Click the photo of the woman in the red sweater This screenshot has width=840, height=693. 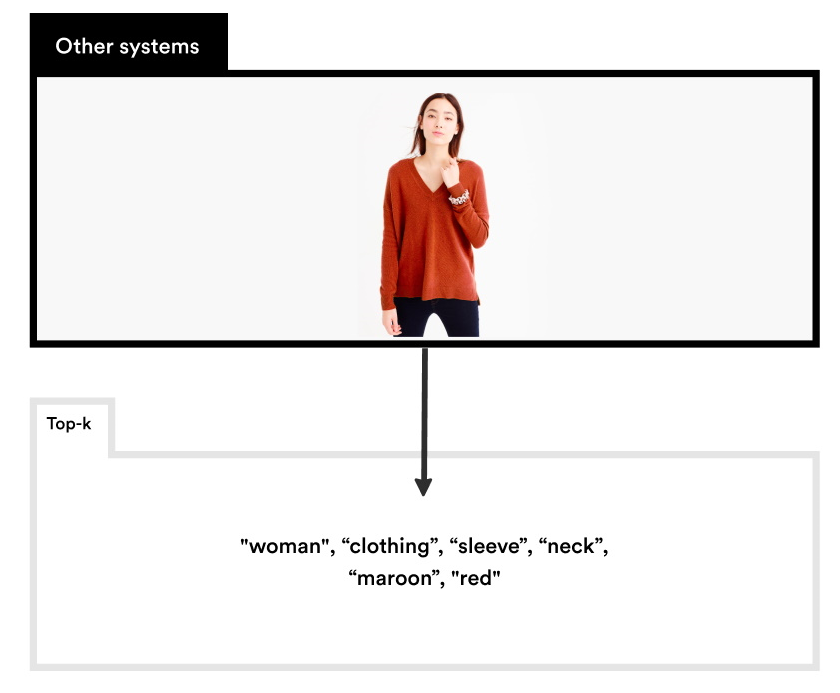point(435,215)
